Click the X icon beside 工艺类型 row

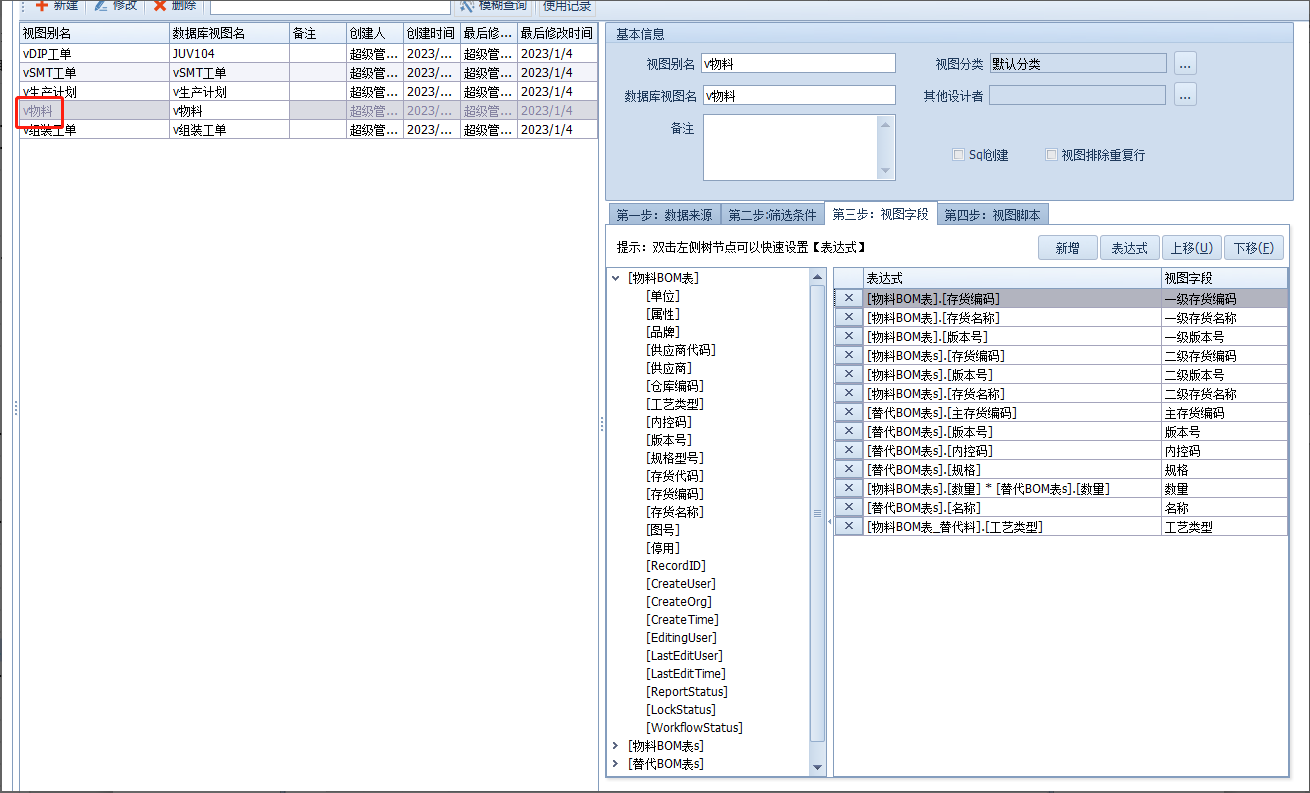[849, 526]
